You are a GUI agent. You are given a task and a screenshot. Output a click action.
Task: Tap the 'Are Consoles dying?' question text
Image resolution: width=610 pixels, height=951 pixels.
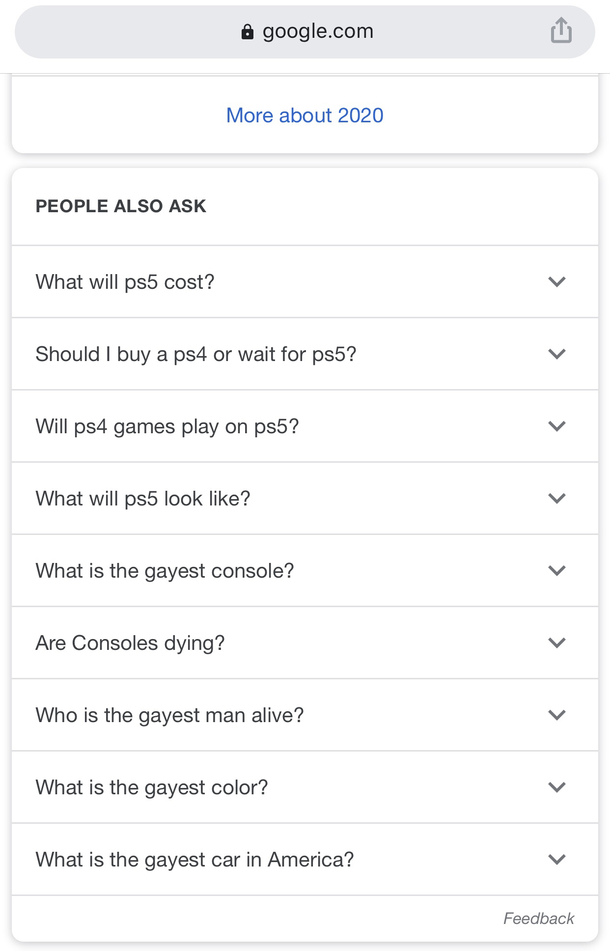pyautogui.click(x=130, y=643)
